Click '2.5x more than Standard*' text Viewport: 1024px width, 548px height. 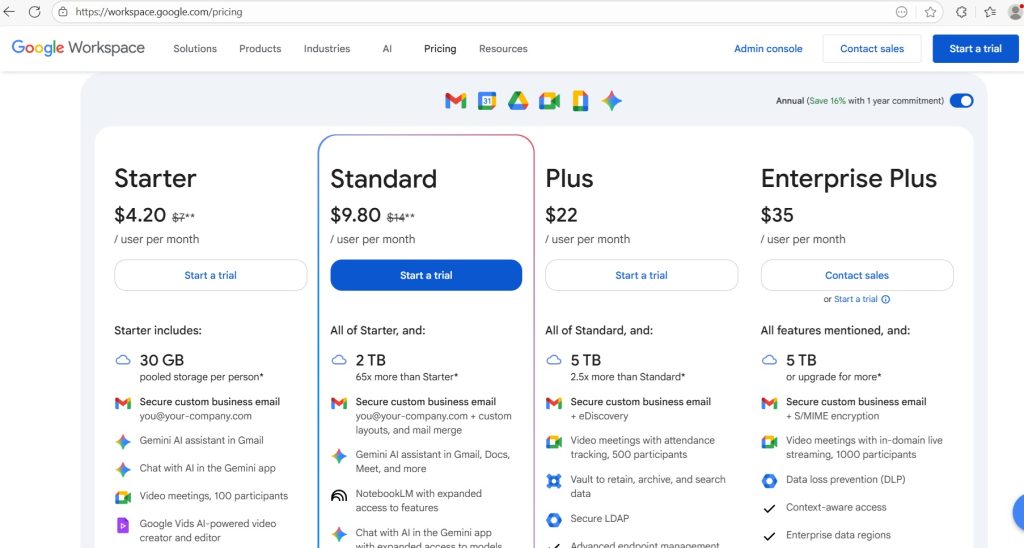click(x=628, y=377)
